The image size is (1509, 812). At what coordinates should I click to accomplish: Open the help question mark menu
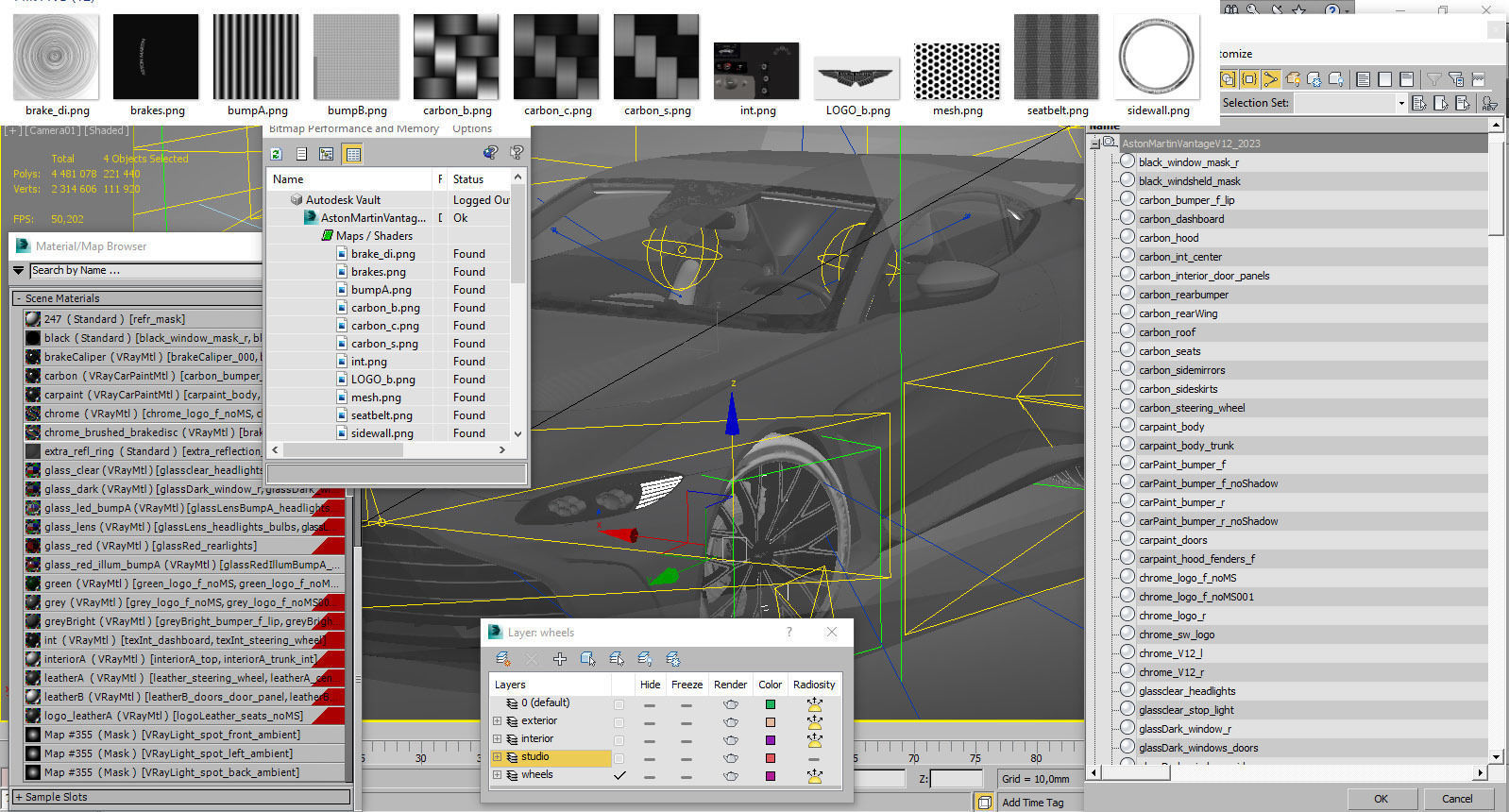click(1332, 8)
